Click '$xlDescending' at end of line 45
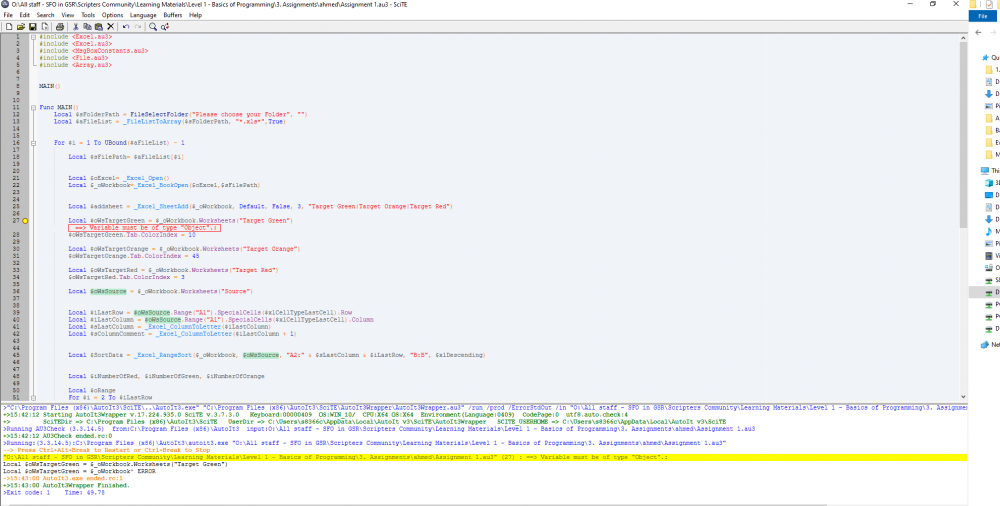The width and height of the screenshot is (1000, 506). (459, 354)
